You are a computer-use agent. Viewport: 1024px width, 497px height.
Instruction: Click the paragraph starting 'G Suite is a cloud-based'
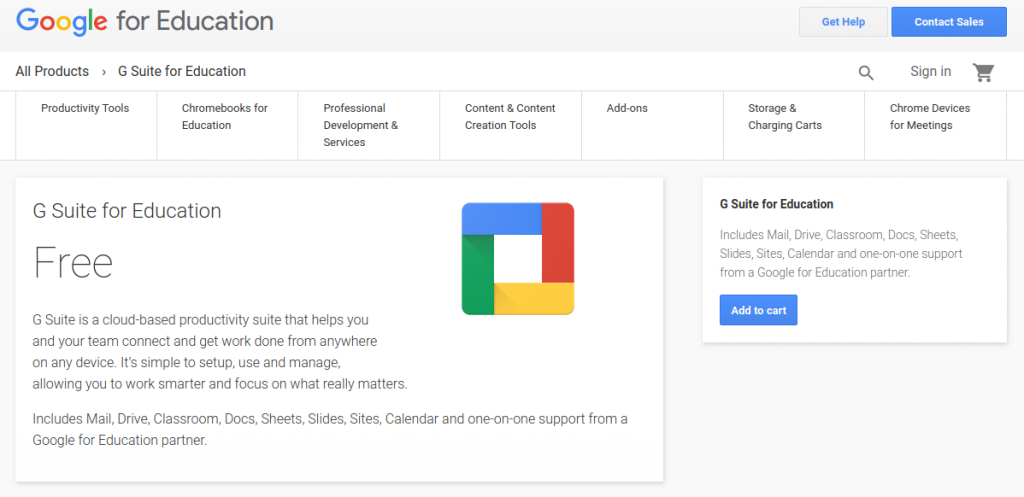coord(220,352)
